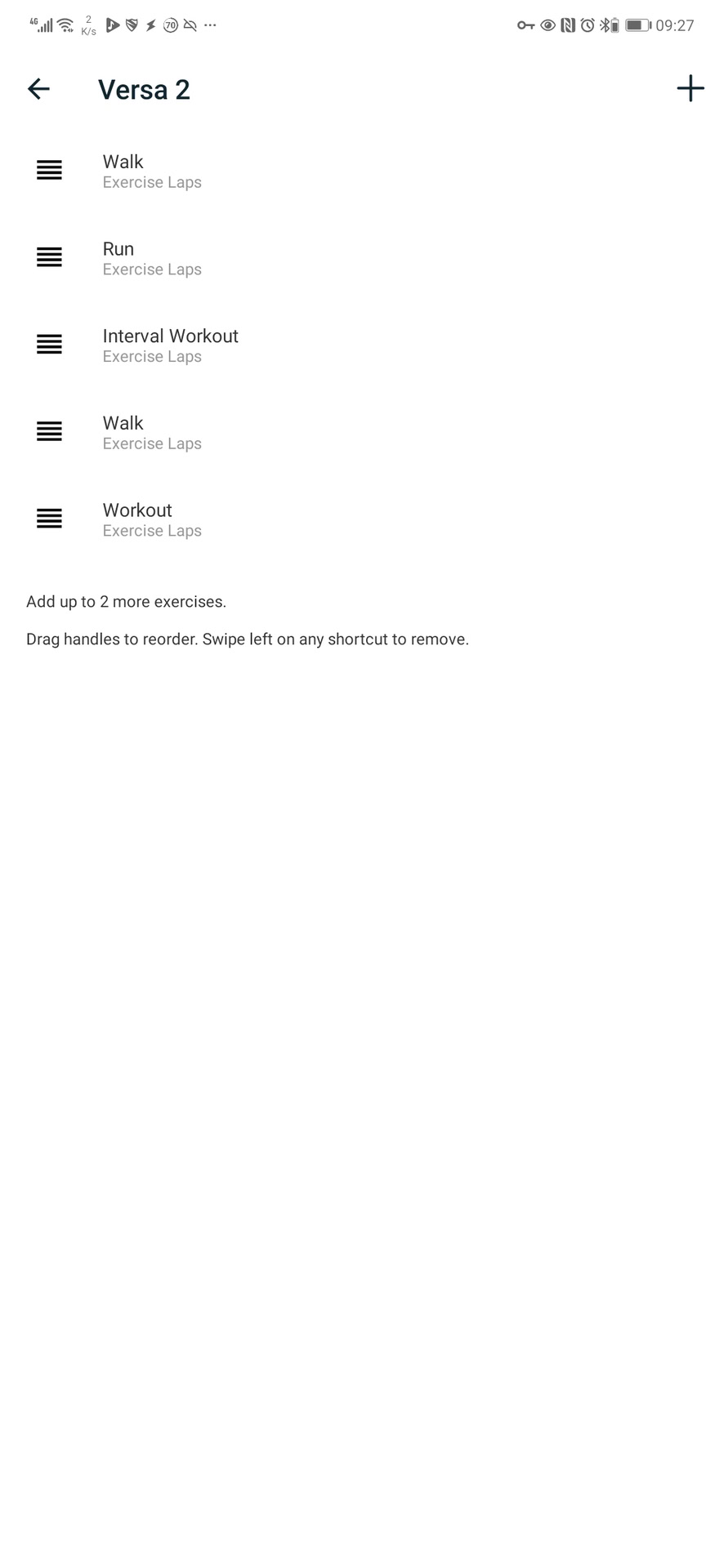
Task: Tap the Wi-Fi signal status icon
Action: (66, 25)
